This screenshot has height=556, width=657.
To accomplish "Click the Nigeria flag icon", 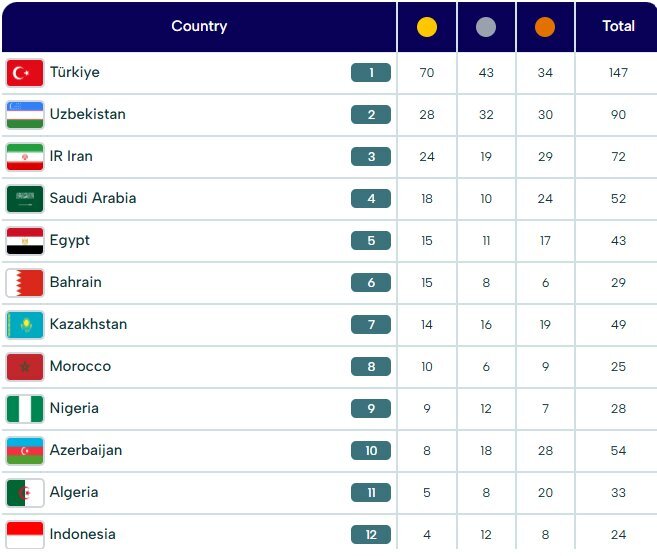I will [x=25, y=409].
